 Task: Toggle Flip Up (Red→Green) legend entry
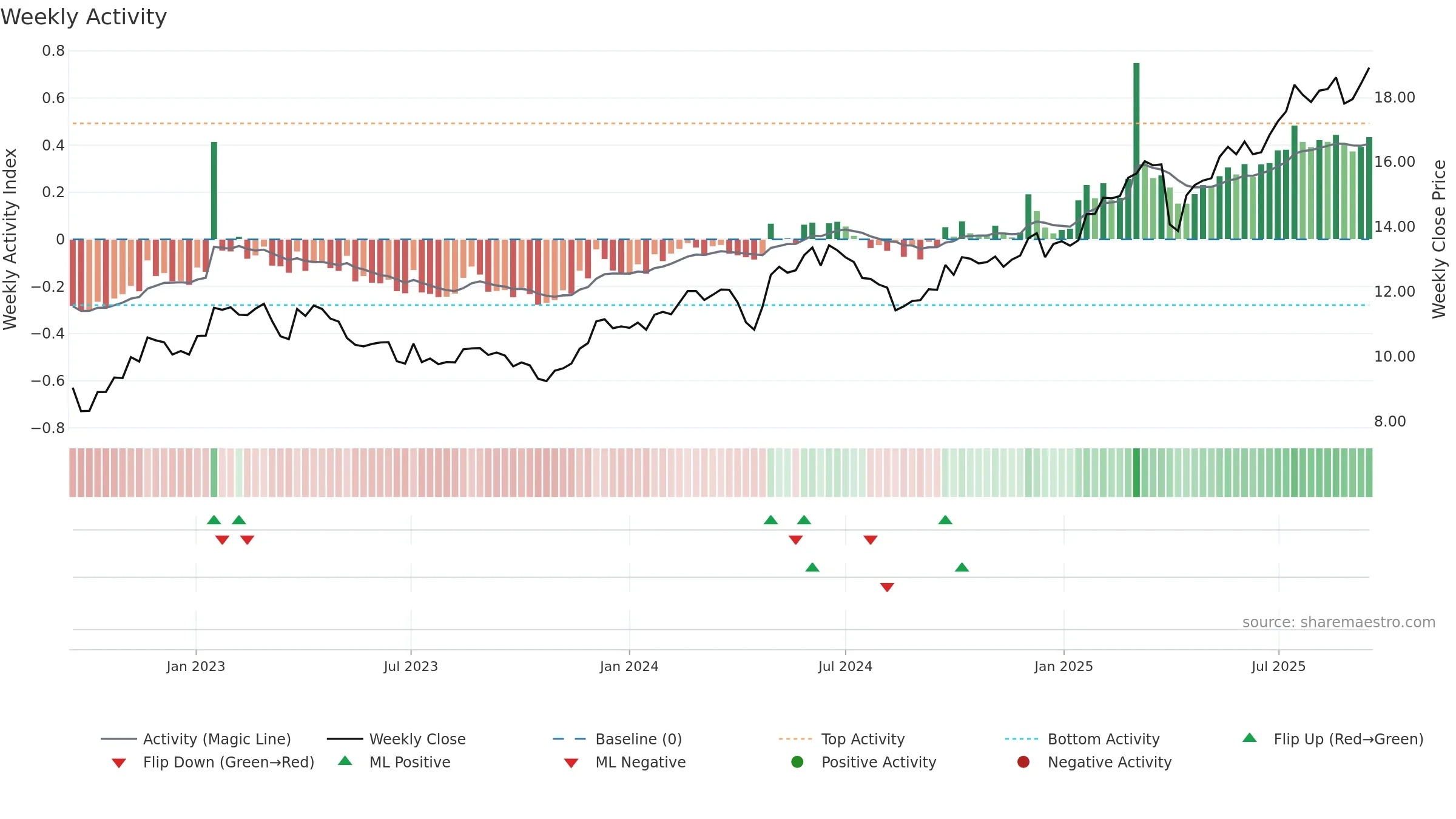[x=1332, y=739]
